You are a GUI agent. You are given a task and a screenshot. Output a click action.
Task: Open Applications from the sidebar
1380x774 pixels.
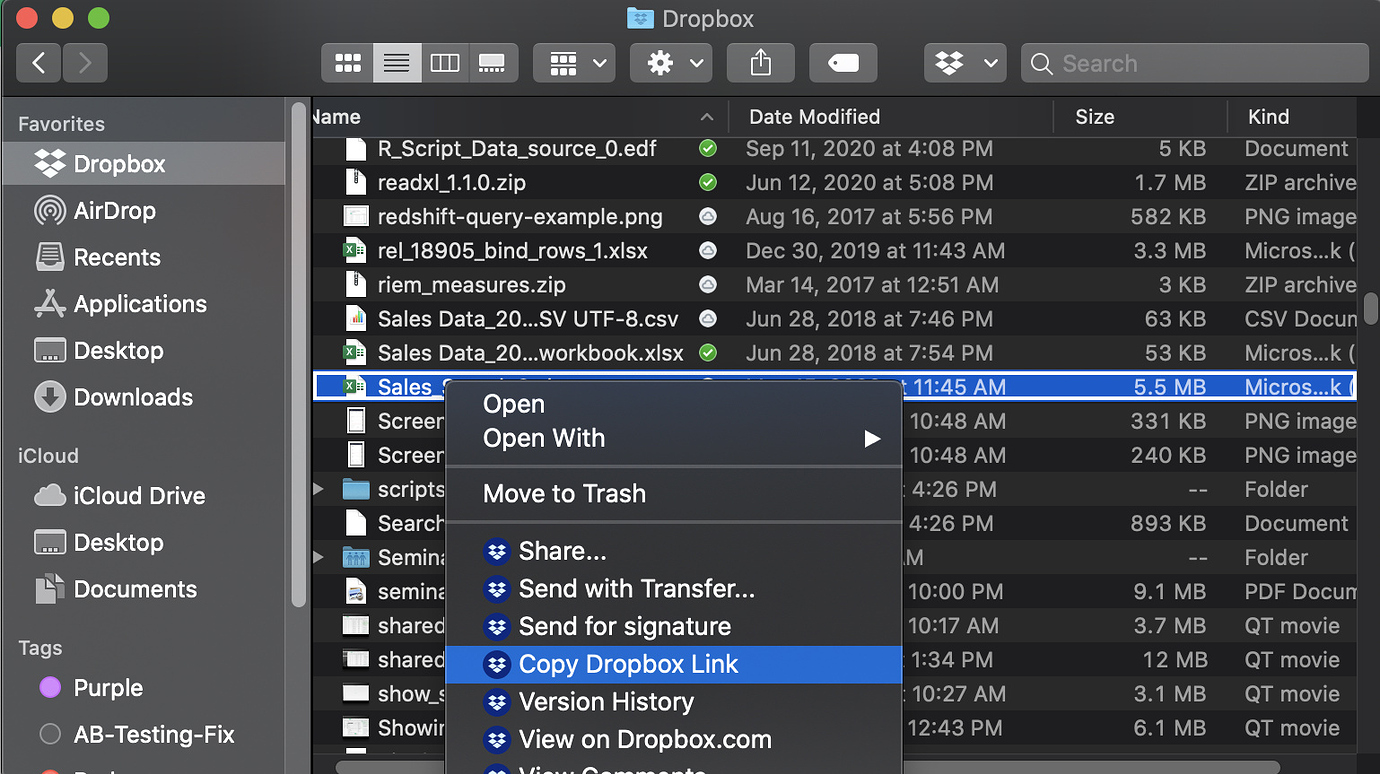pyautogui.click(x=143, y=304)
